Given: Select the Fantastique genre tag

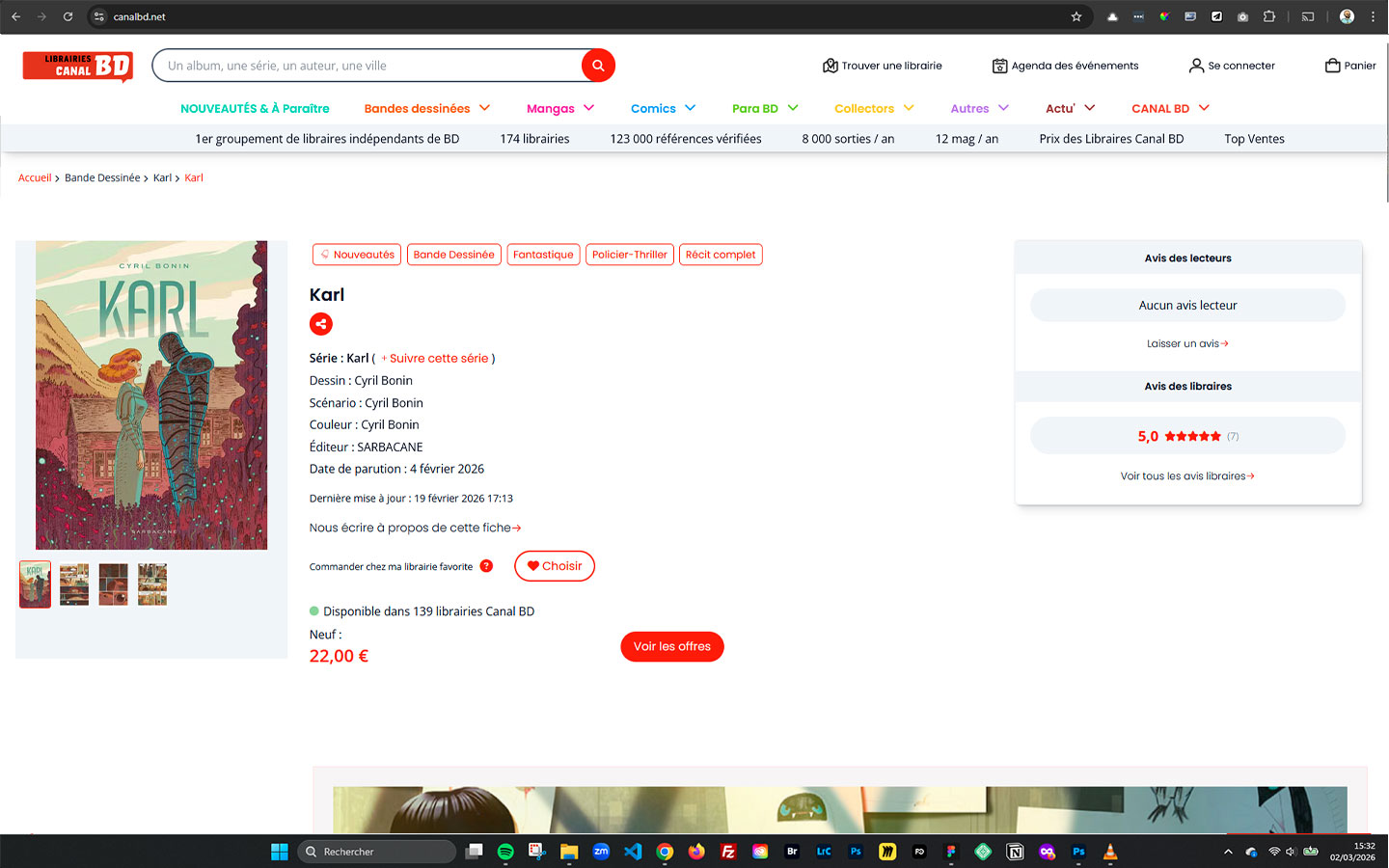Looking at the screenshot, I should coord(543,255).
